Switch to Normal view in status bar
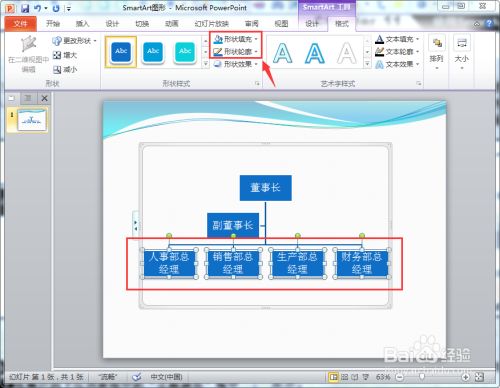Image resolution: width=500 pixels, height=388 pixels. coord(333,377)
